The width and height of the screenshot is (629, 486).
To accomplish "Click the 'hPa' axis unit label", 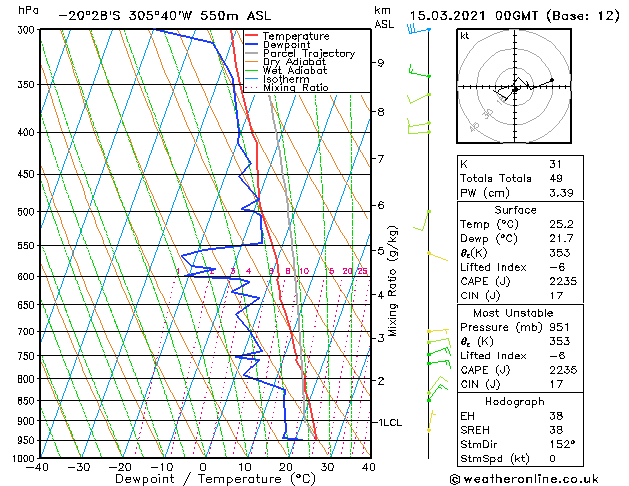I will coord(28,10).
